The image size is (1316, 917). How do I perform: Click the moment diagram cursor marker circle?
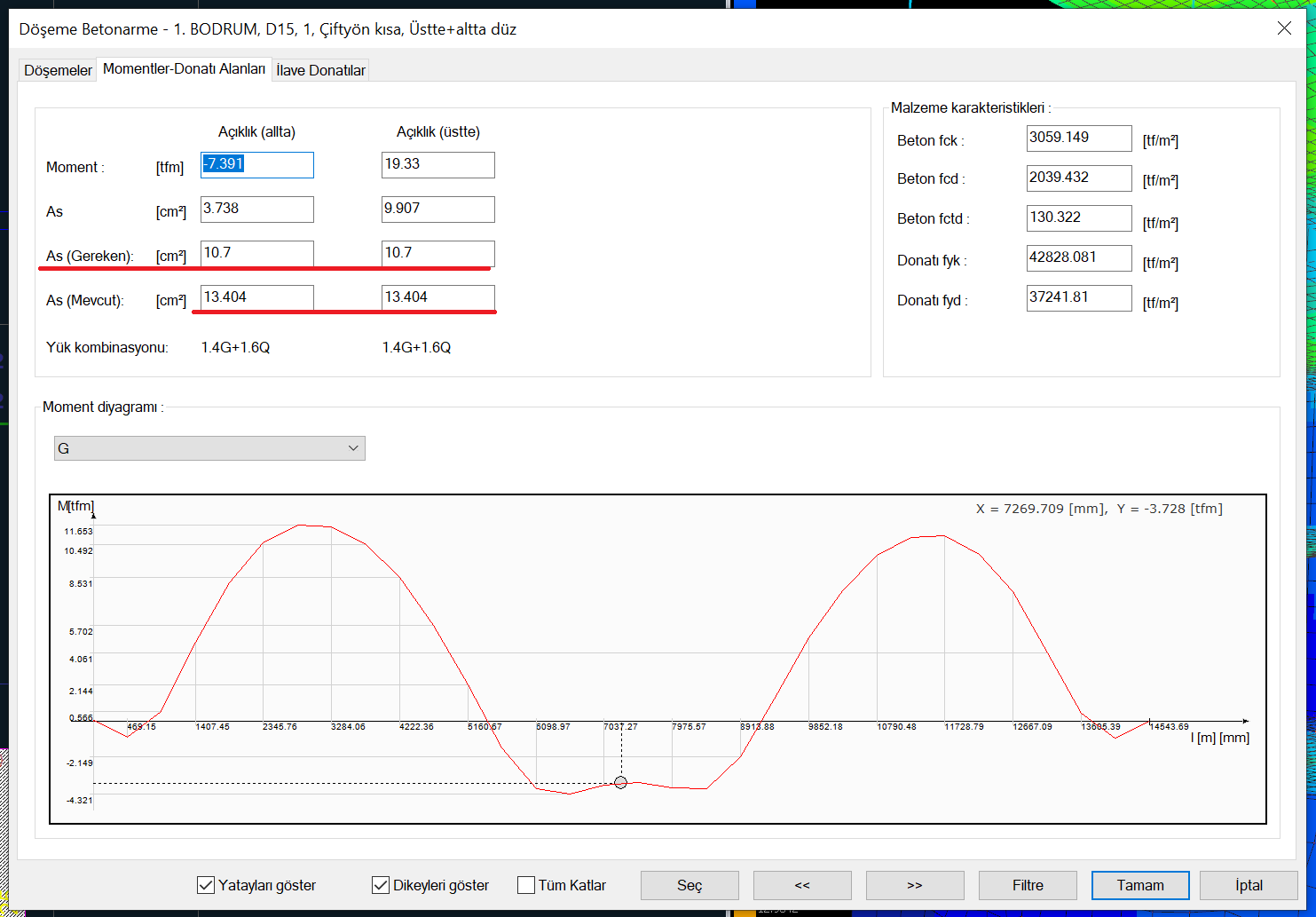tap(620, 783)
